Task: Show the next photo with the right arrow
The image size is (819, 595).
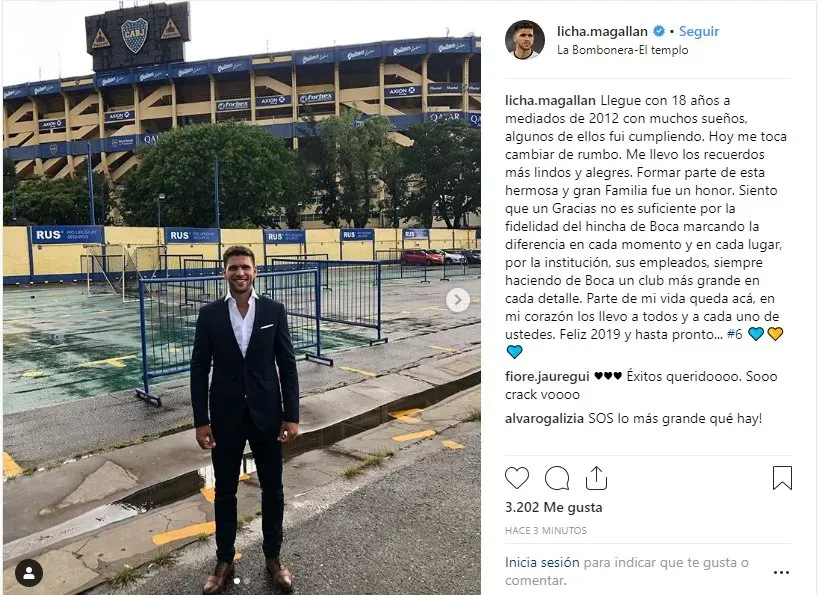Action: point(458,300)
